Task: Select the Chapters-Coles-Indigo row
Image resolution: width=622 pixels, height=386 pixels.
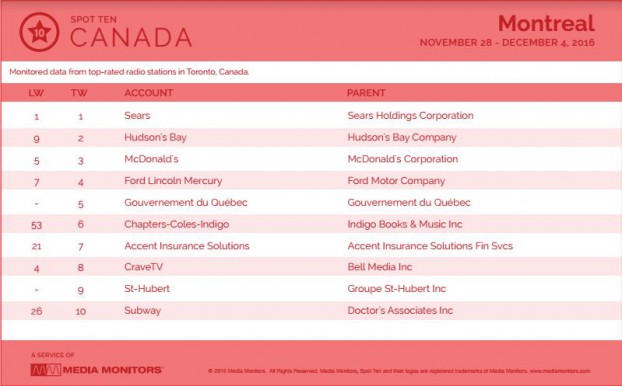Action: click(311, 224)
